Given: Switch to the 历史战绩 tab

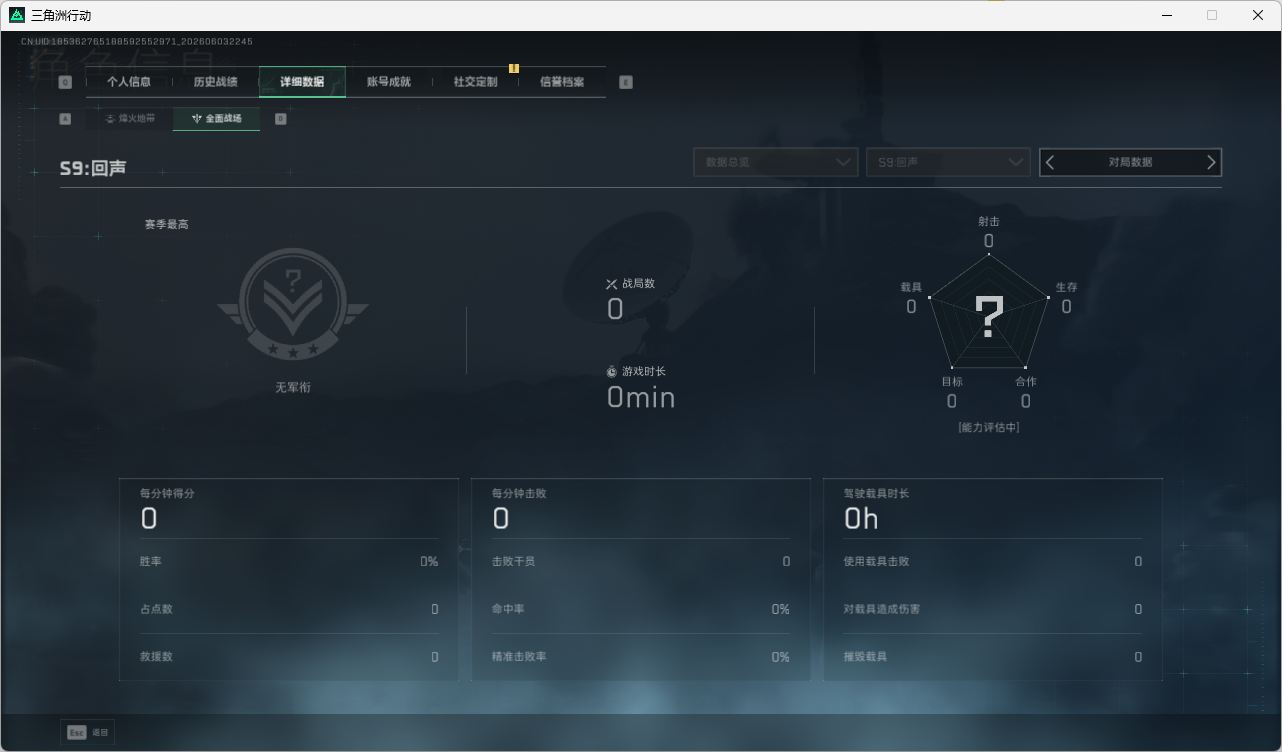Looking at the screenshot, I should [x=215, y=82].
